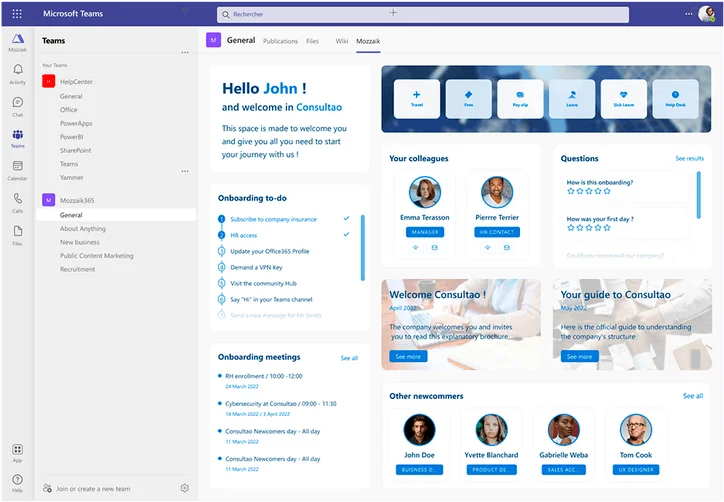Open the Mozzaik app in sidebar
Screen dimensions: 724x502
click(x=18, y=42)
